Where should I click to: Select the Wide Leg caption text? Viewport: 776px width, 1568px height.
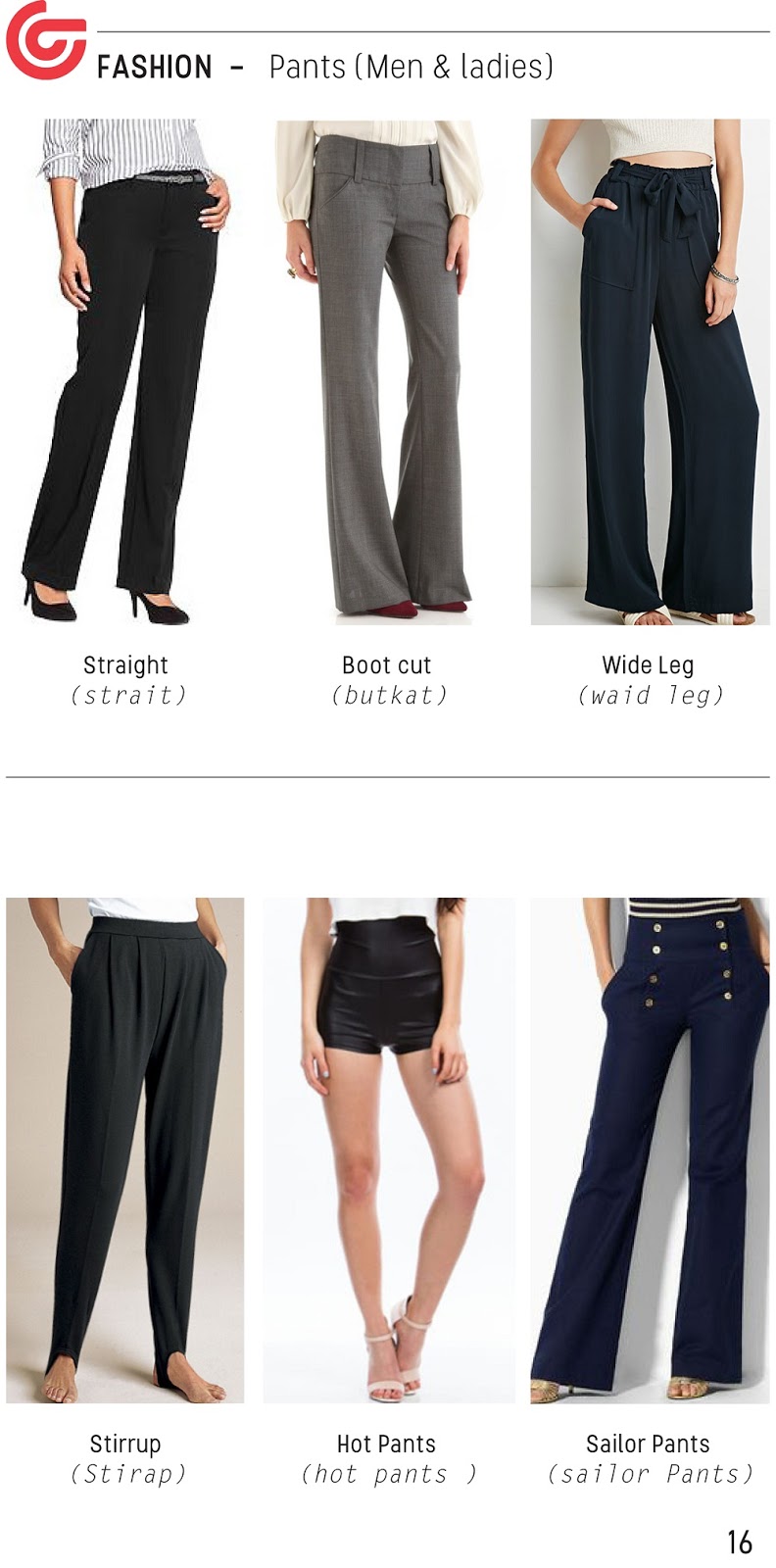click(x=648, y=664)
